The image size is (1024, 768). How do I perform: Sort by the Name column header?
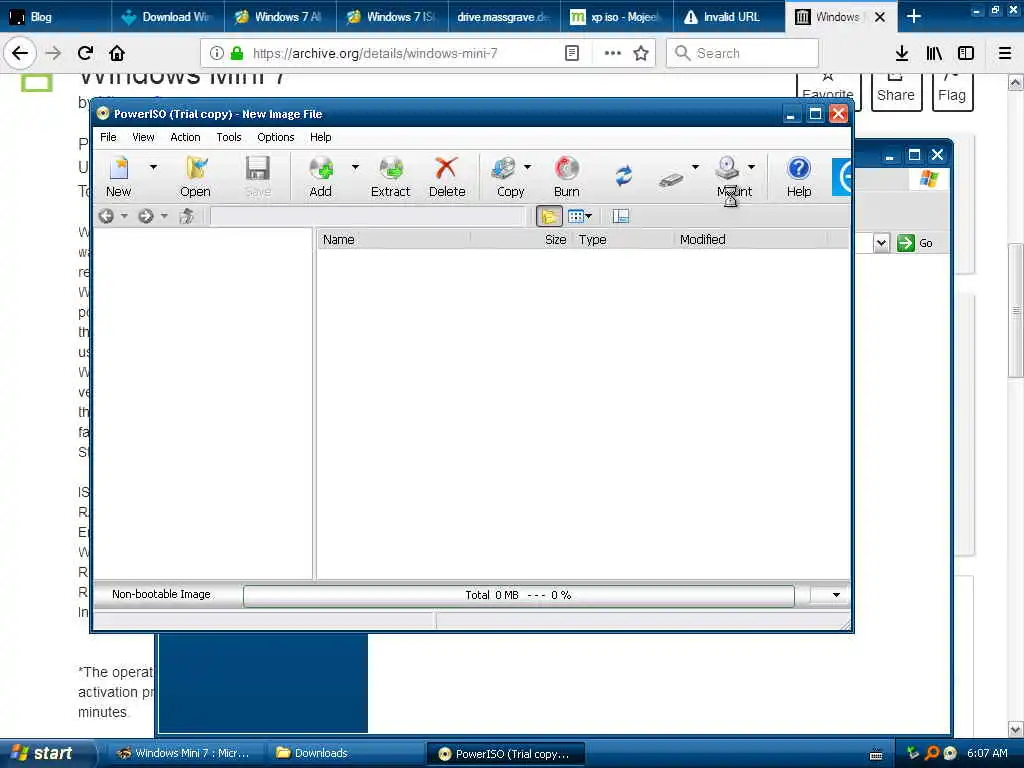(x=394, y=240)
